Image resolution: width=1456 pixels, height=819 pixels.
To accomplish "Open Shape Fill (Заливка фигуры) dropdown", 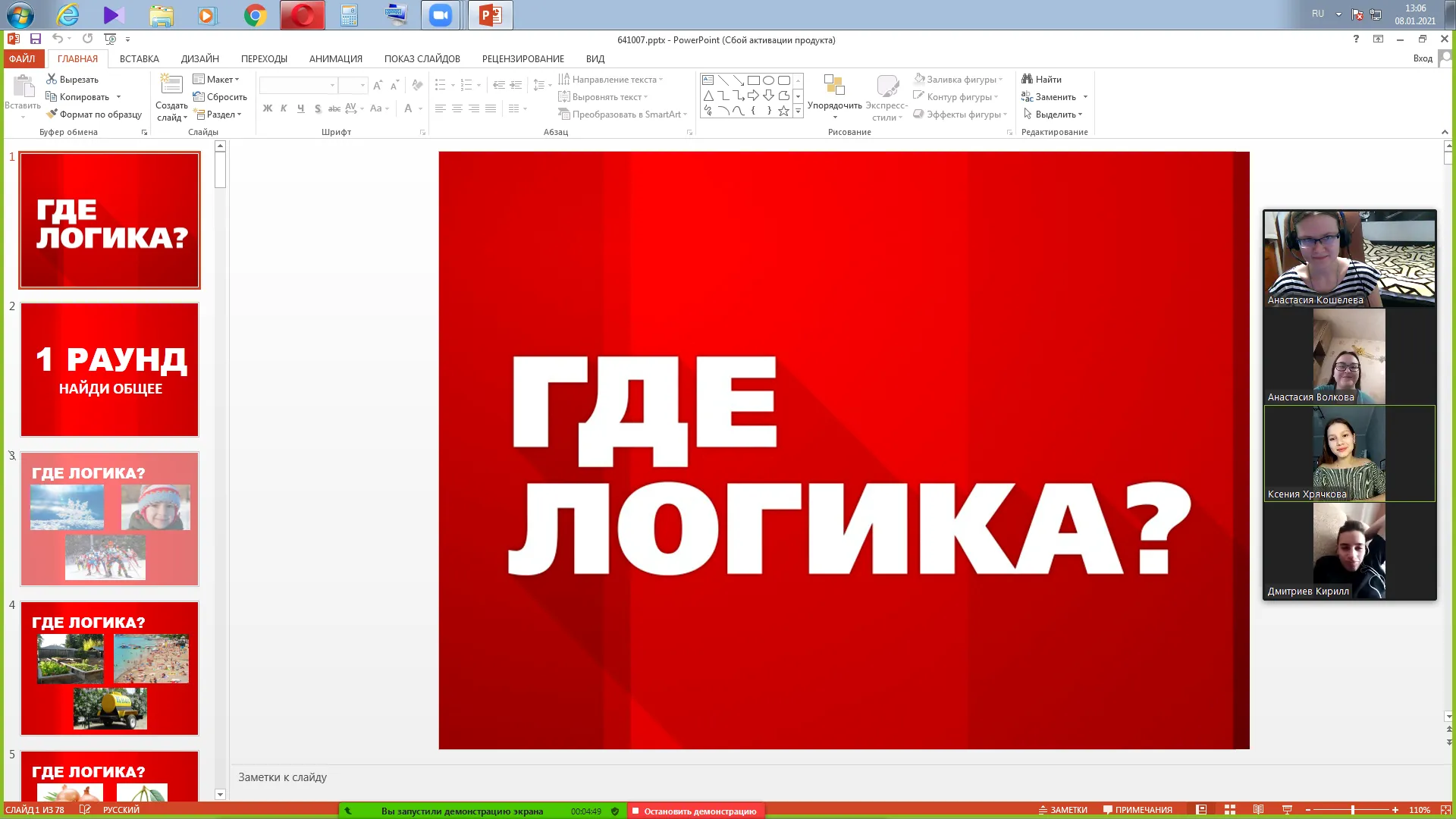I will click(959, 79).
